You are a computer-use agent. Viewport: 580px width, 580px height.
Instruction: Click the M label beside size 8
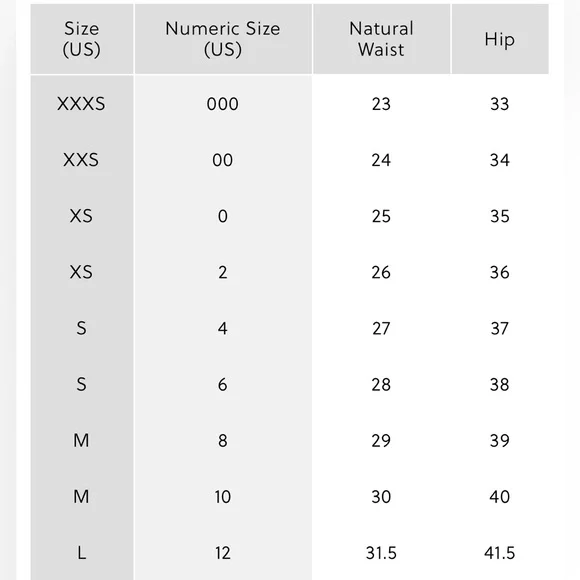(81, 441)
